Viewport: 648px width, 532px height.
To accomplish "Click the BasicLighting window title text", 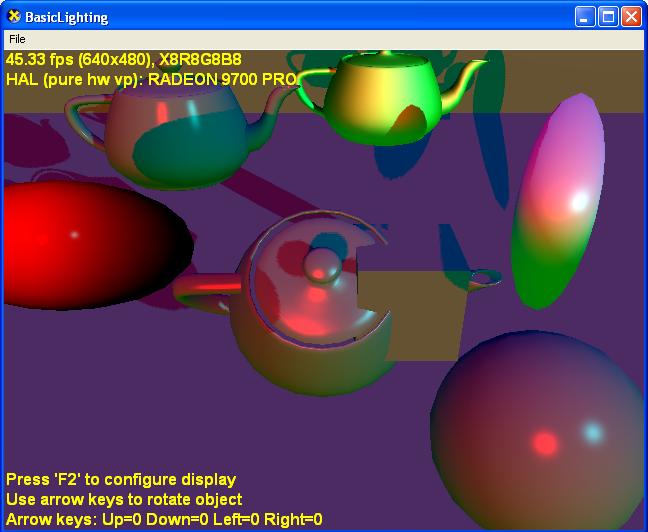I will point(67,17).
